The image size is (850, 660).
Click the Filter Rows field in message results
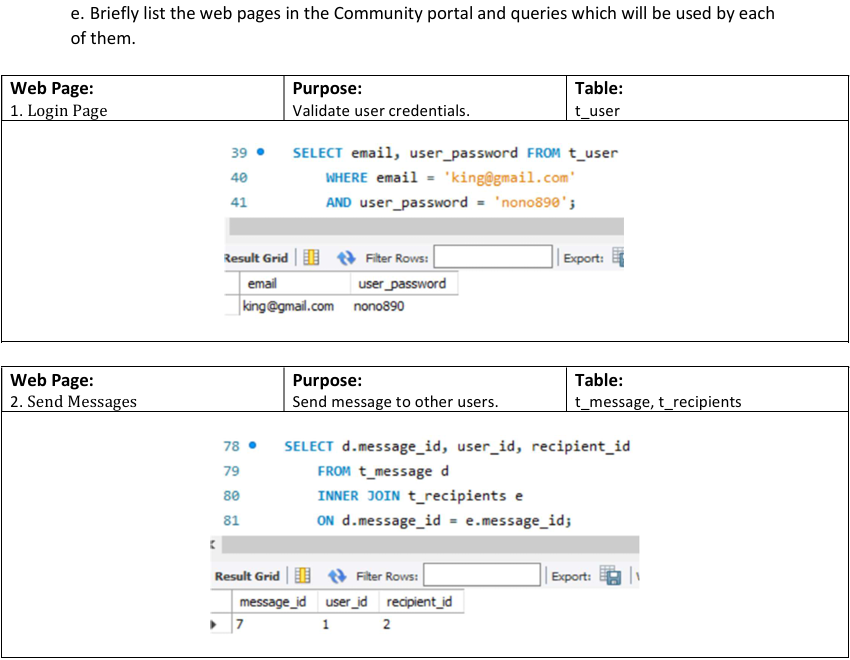pyautogui.click(x=482, y=576)
